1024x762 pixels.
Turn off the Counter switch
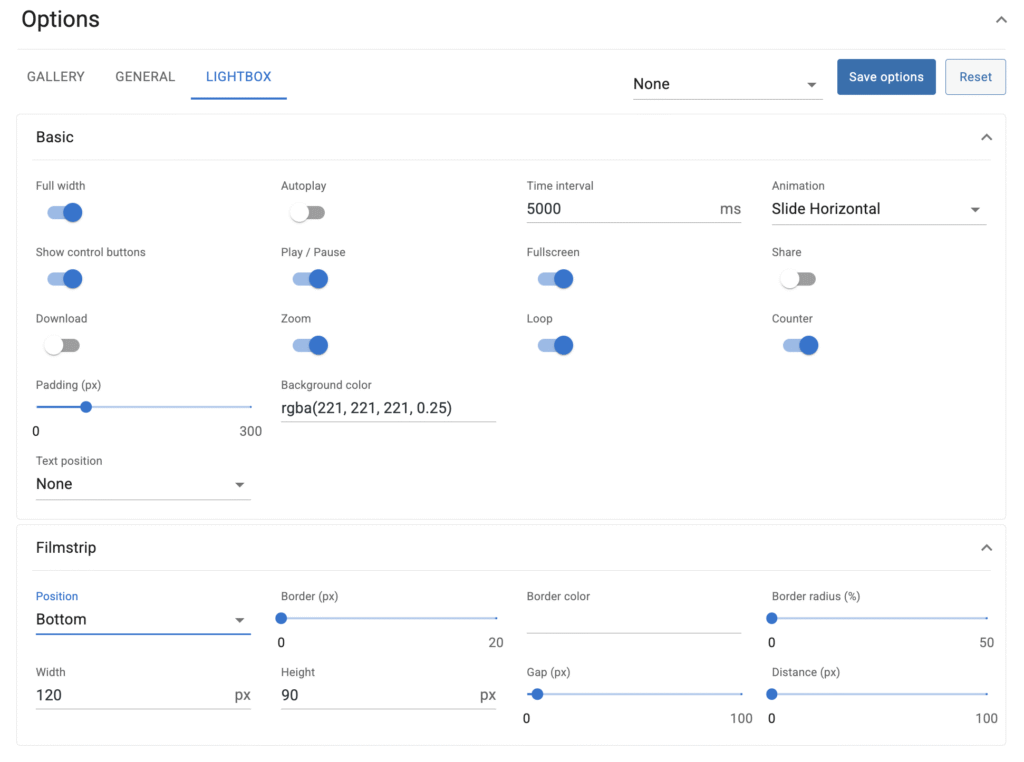[x=801, y=346]
